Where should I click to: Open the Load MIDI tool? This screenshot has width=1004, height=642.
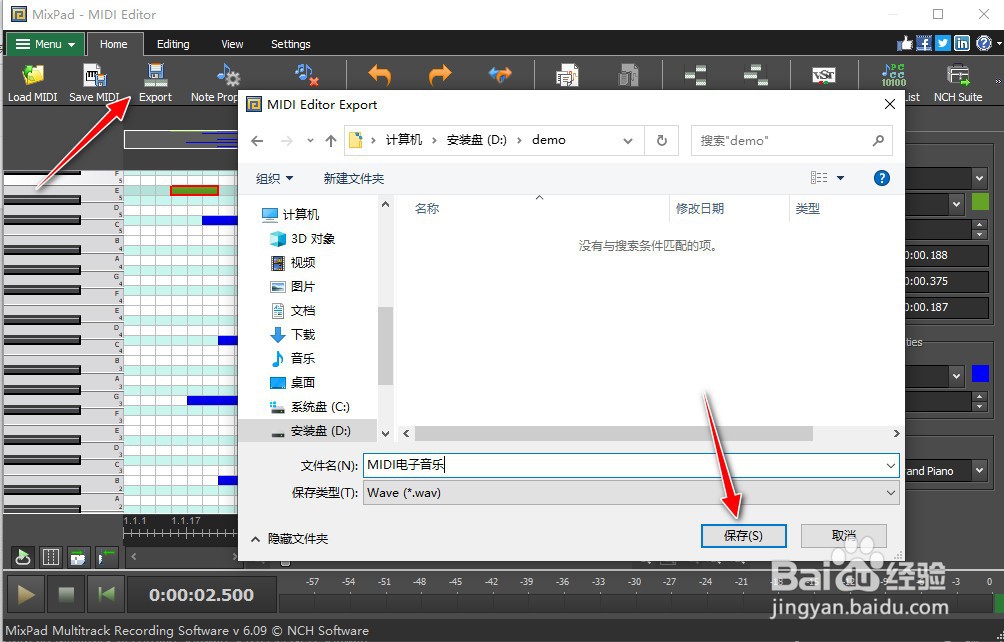click(32, 83)
